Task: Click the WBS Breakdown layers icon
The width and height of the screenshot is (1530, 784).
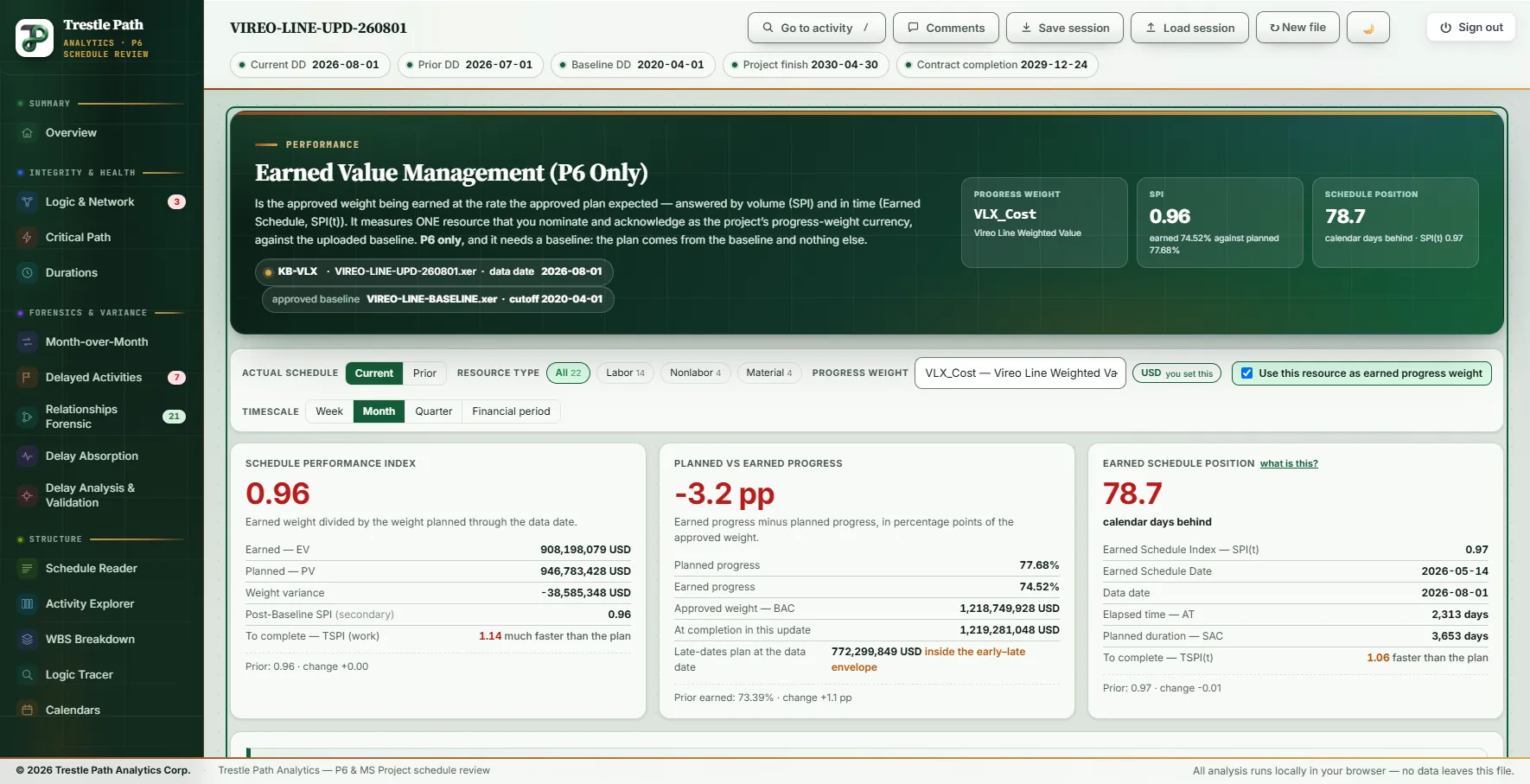Action: (x=27, y=640)
